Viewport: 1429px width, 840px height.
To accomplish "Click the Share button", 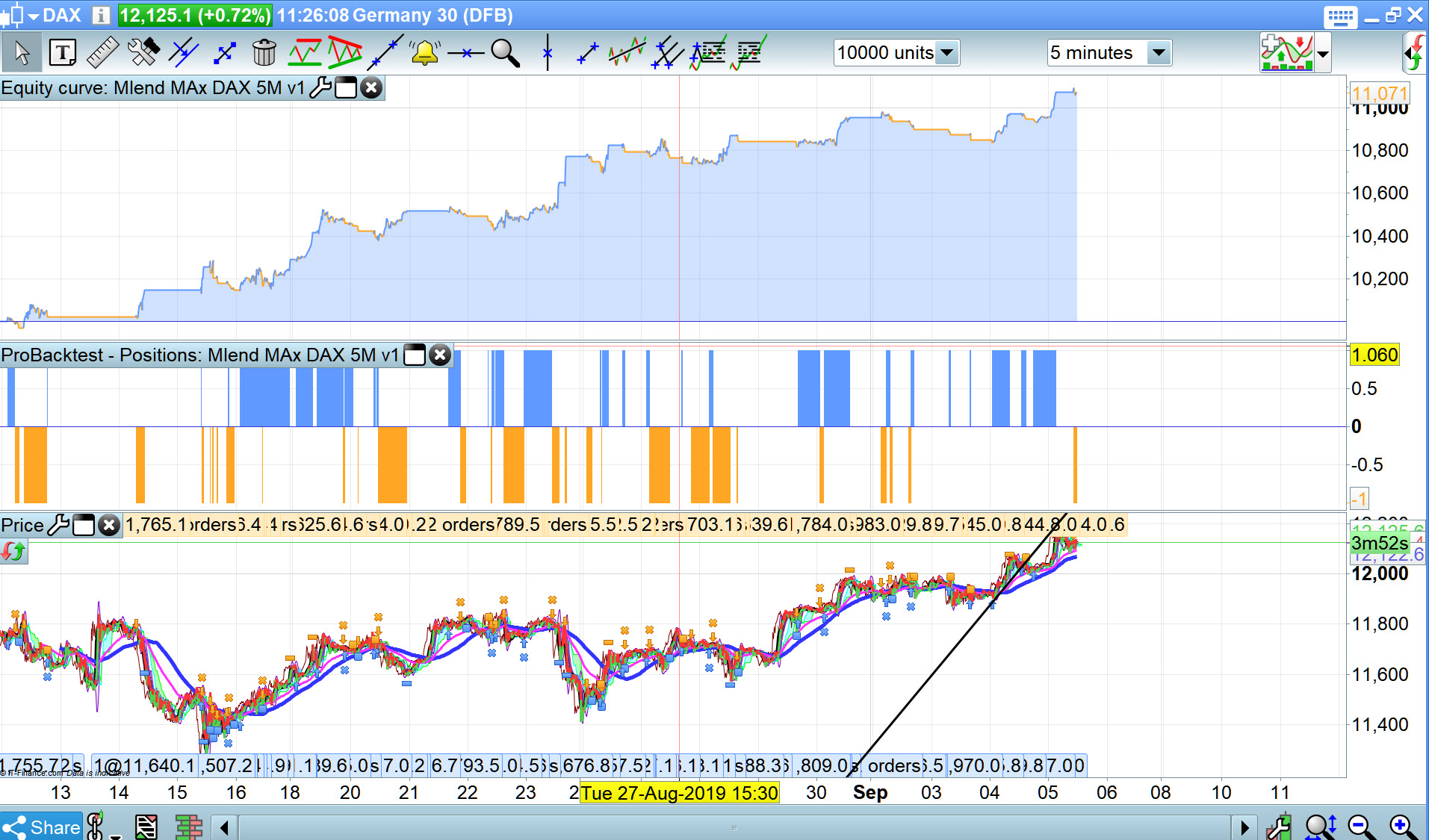I will [x=41, y=827].
